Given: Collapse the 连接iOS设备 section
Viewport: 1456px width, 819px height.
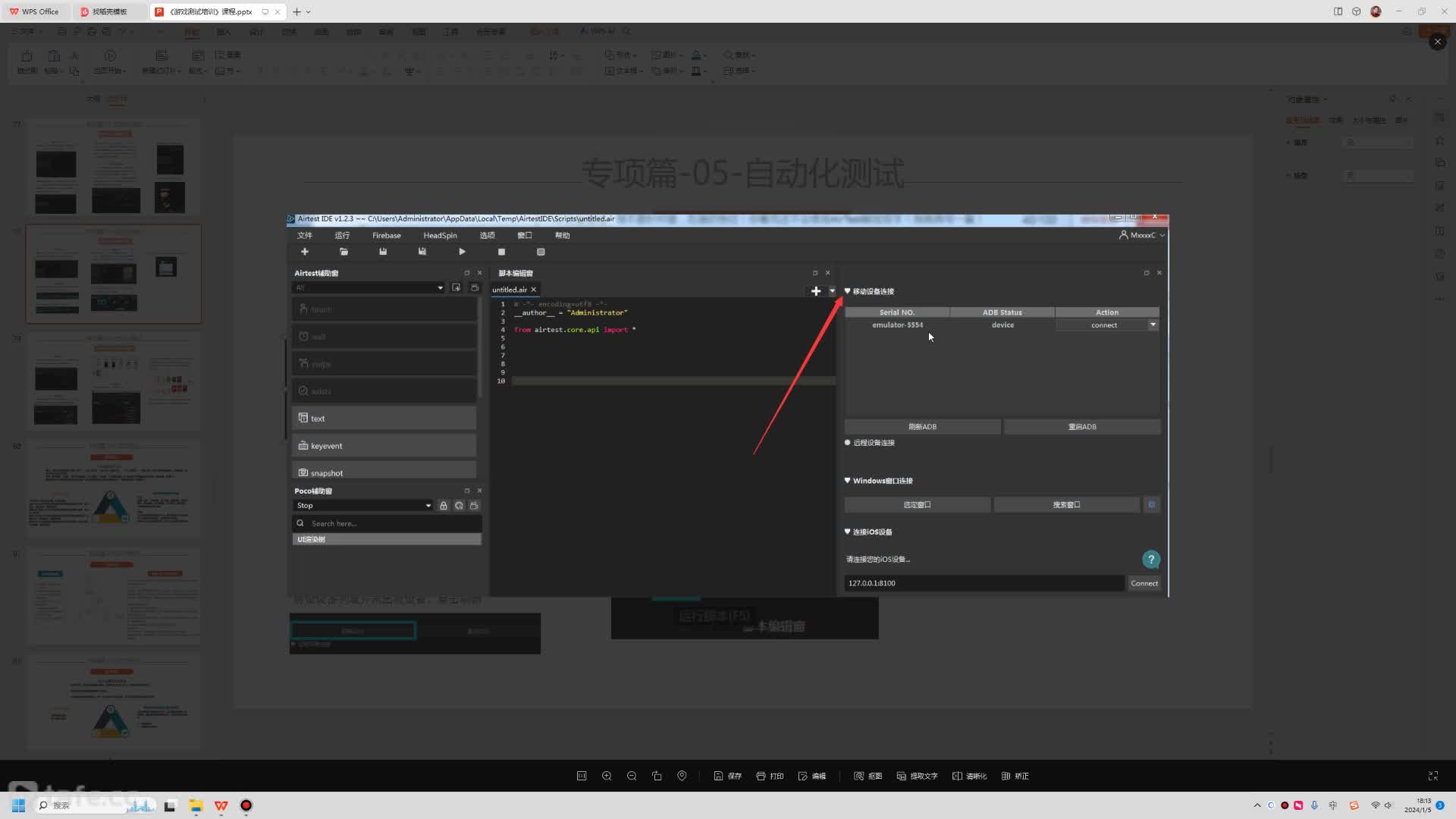Looking at the screenshot, I should pos(848,532).
